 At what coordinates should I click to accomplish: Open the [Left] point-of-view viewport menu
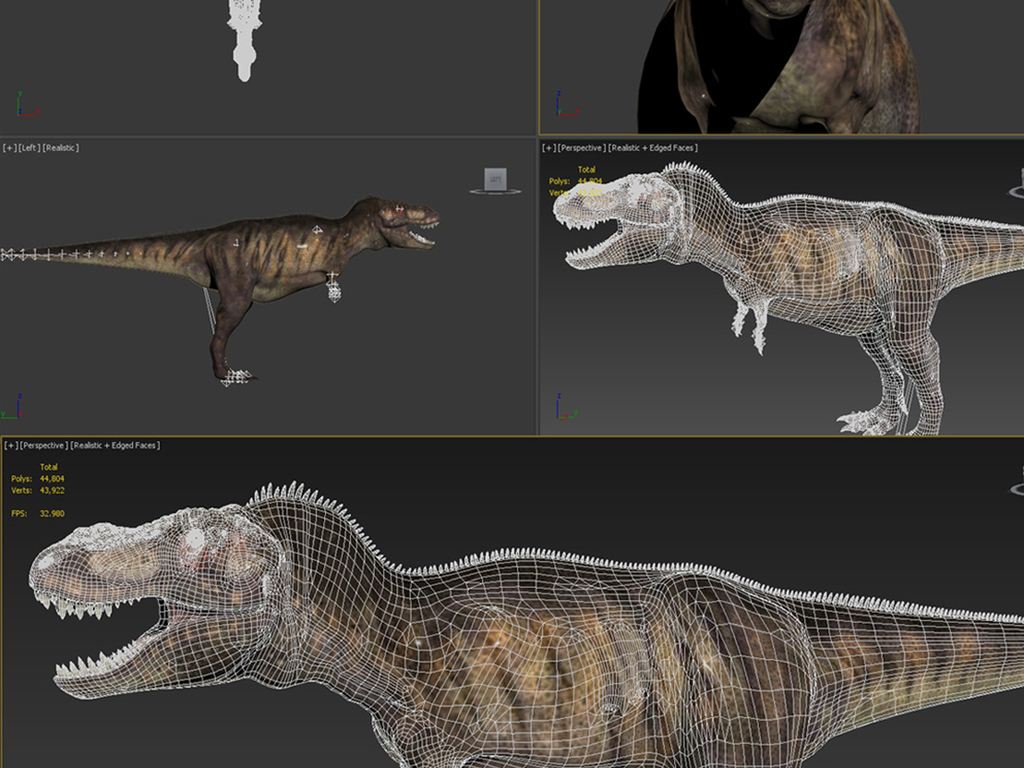[29, 148]
